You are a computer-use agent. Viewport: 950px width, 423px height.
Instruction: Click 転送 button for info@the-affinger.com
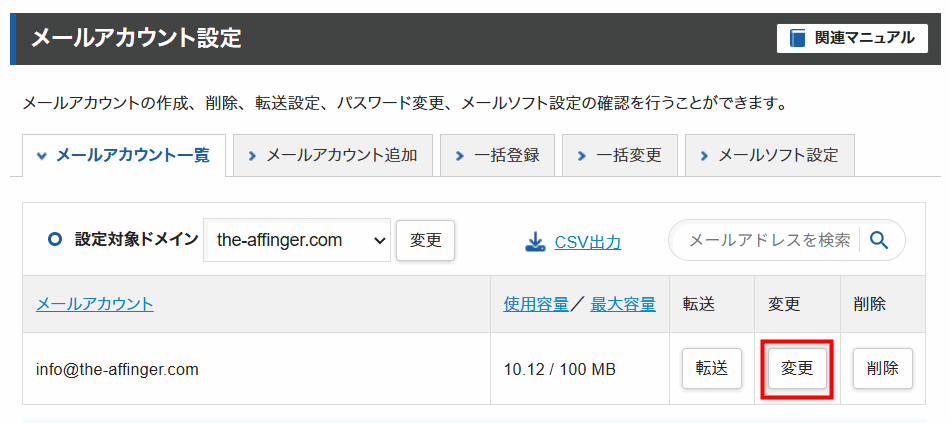[x=712, y=368]
